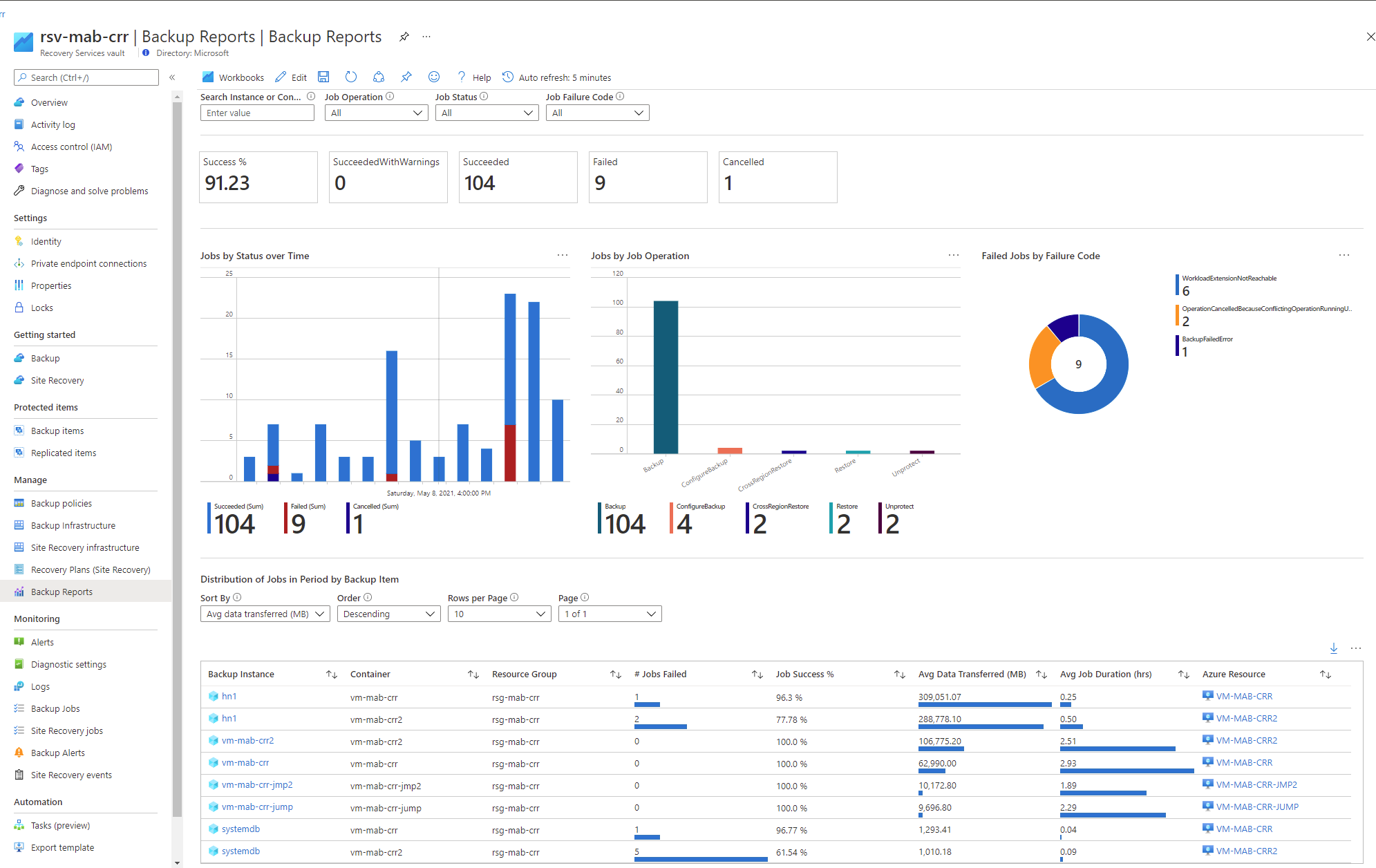Drag the Order descending filter selector
Image resolution: width=1376 pixels, height=868 pixels.
[386, 613]
